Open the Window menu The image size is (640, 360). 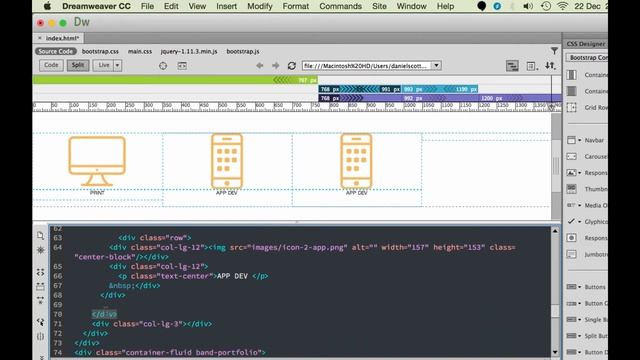tap(411, 6)
